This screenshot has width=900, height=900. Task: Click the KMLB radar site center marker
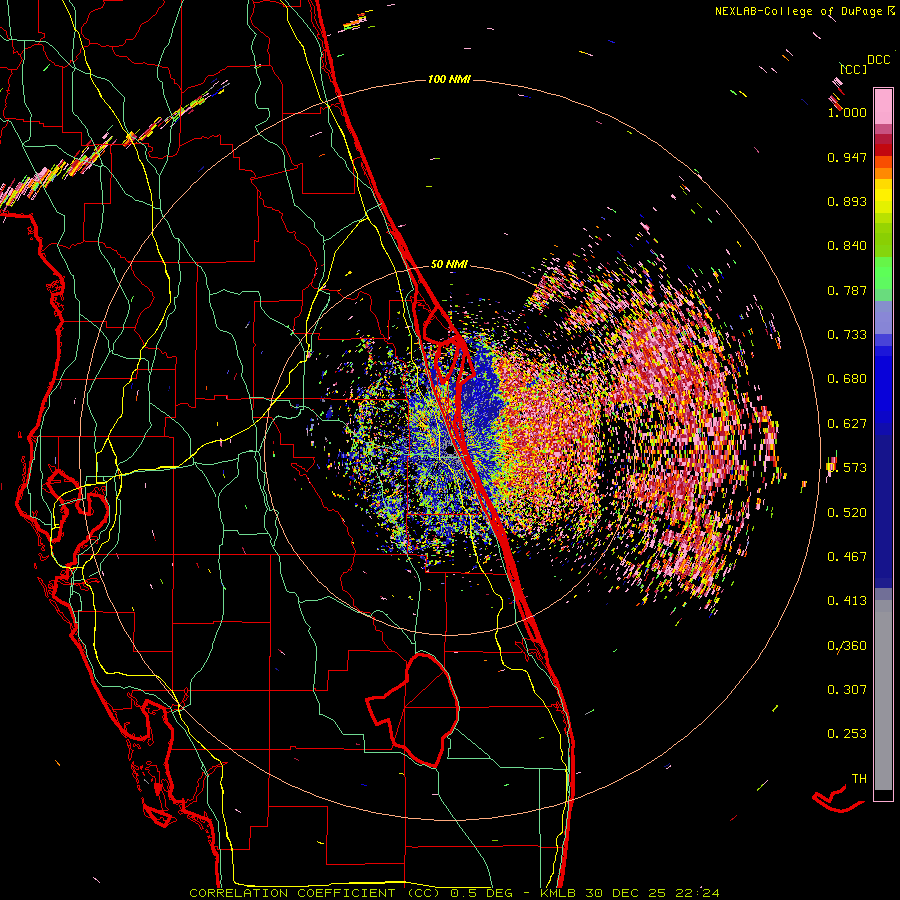[450, 451]
